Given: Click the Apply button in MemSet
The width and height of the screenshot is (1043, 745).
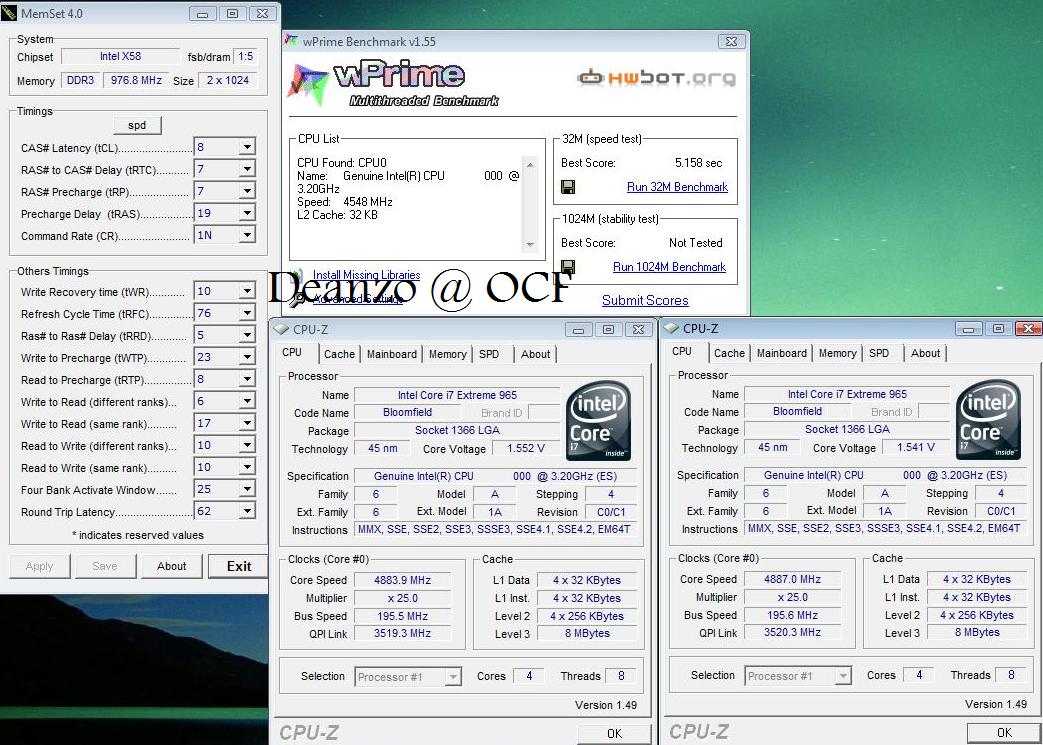Looking at the screenshot, I should pyautogui.click(x=39, y=566).
